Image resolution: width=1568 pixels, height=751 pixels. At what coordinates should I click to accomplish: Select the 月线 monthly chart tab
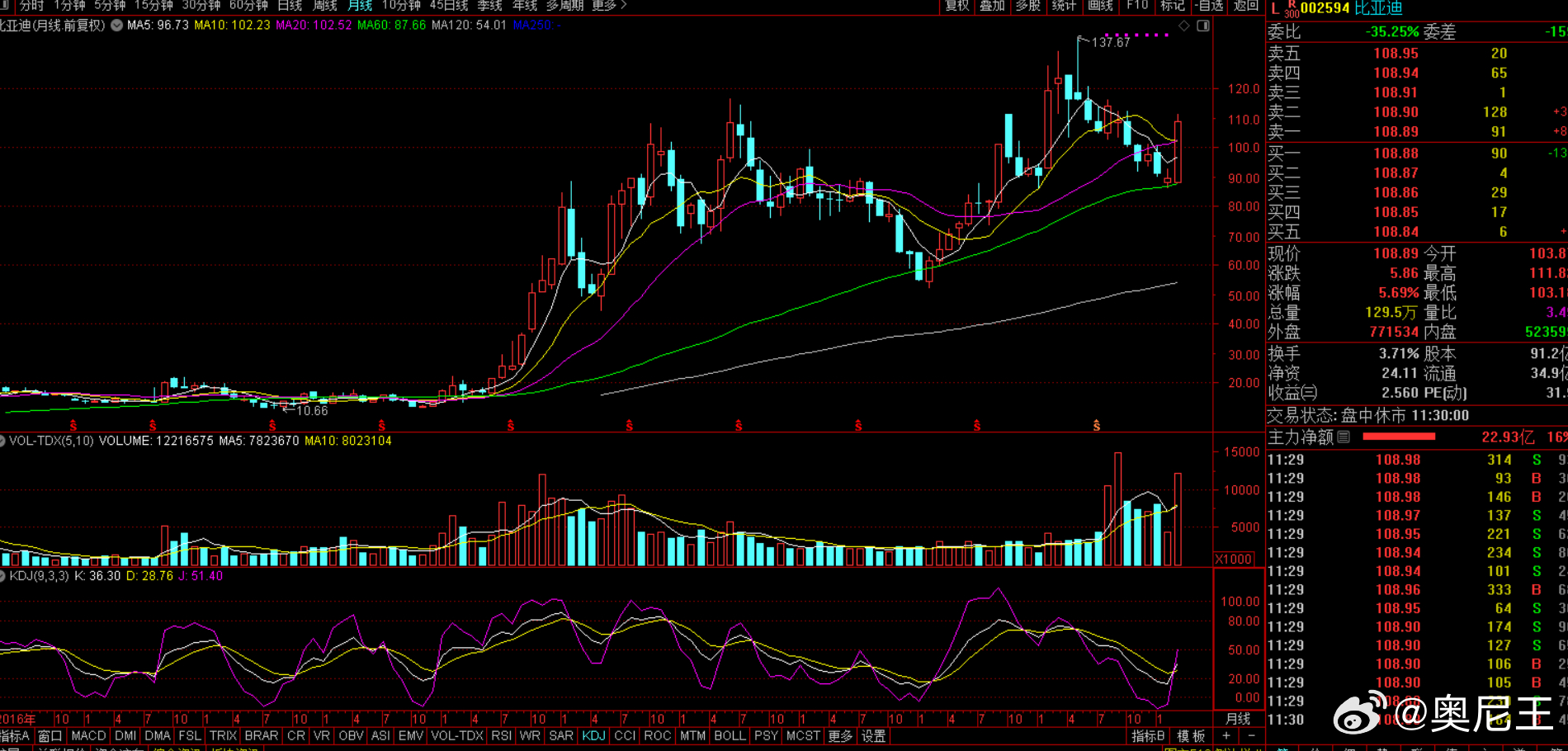pos(361,6)
